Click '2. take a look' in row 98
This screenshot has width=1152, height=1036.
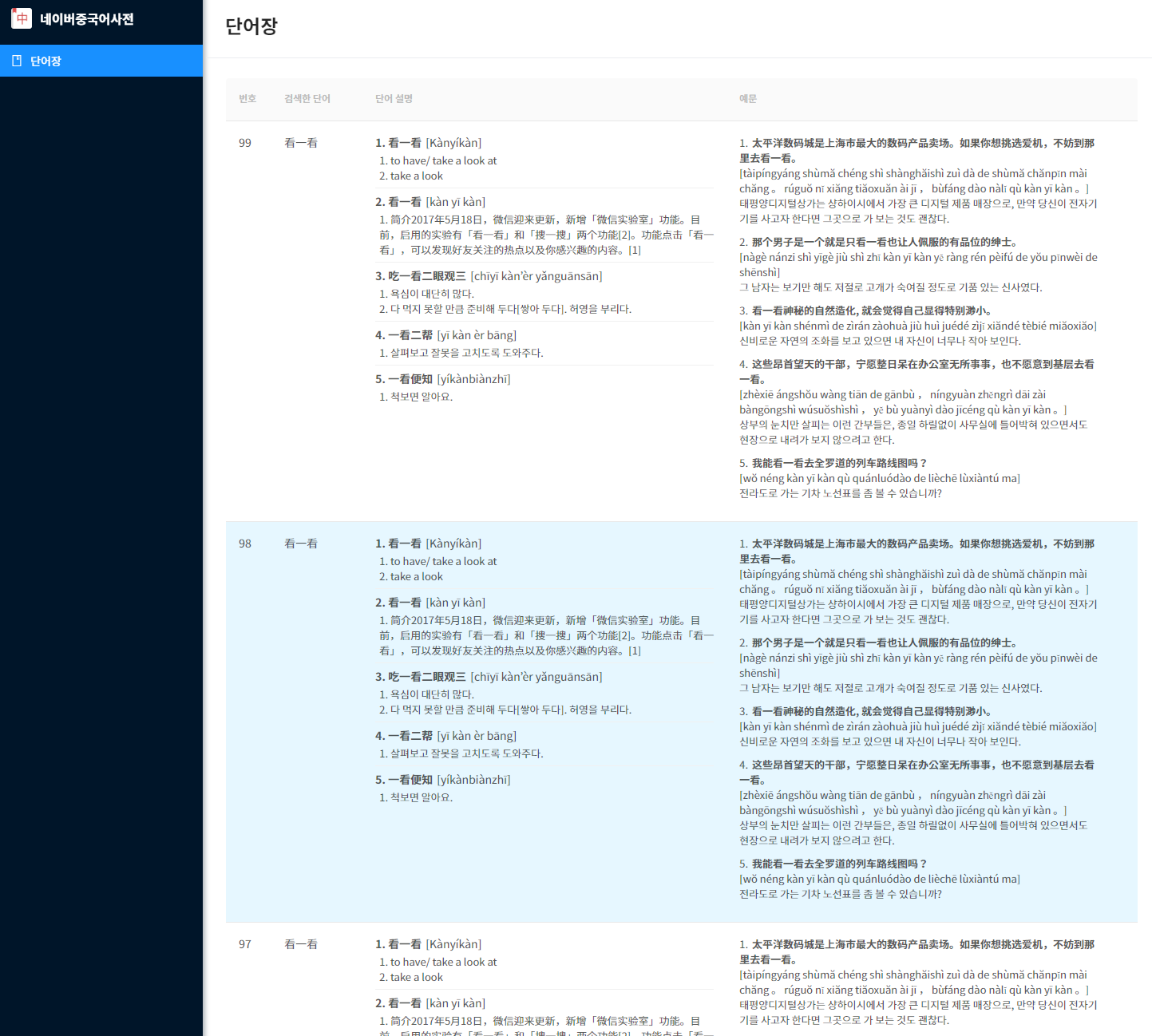(411, 576)
